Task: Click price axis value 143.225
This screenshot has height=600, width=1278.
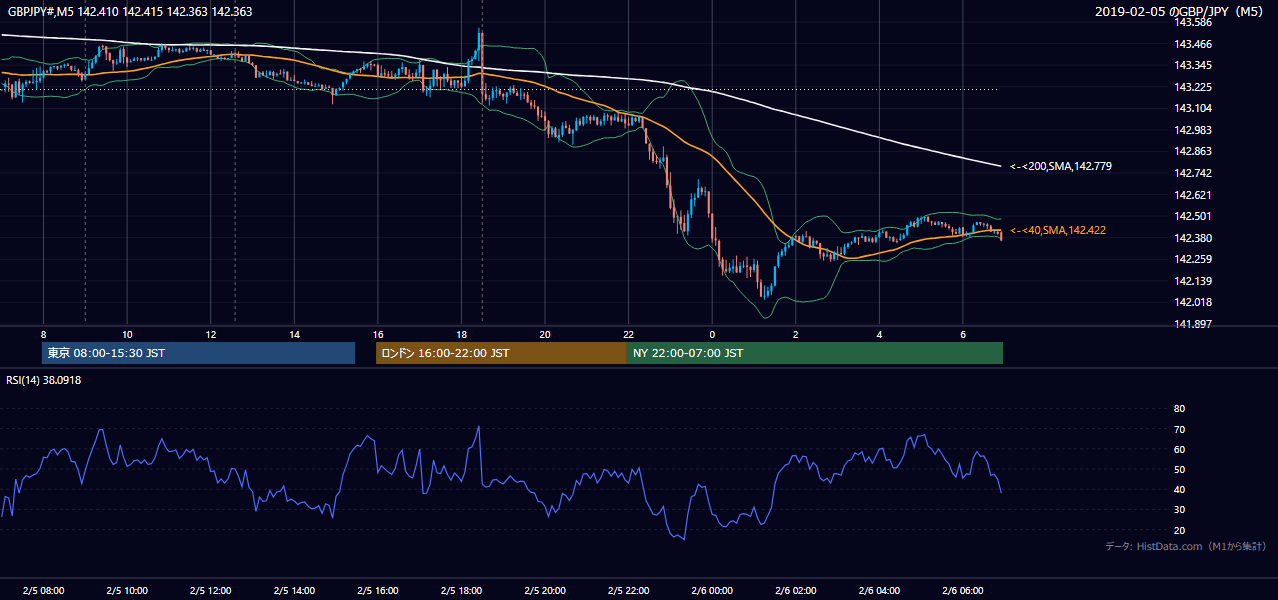Action: 1192,87
